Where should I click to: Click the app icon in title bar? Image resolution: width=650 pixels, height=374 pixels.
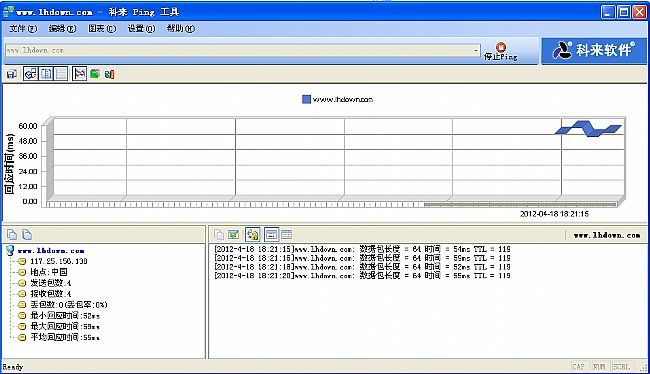click(8, 12)
